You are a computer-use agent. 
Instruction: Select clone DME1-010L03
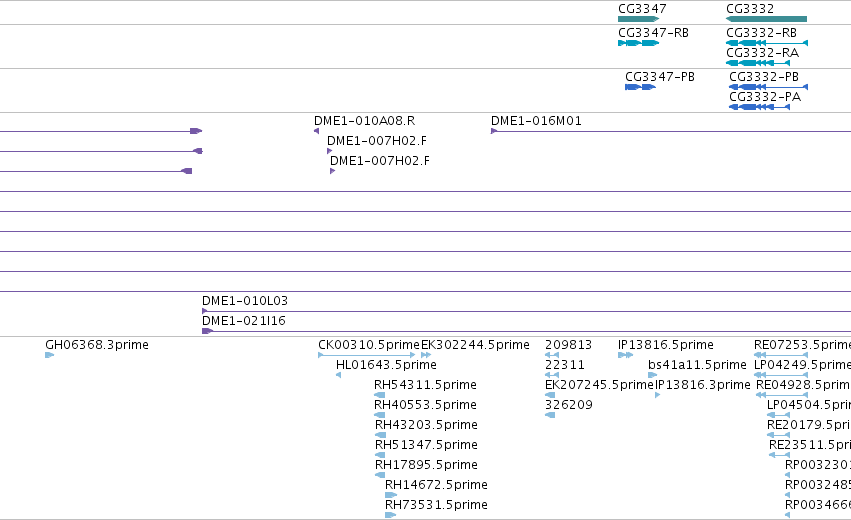(x=245, y=301)
